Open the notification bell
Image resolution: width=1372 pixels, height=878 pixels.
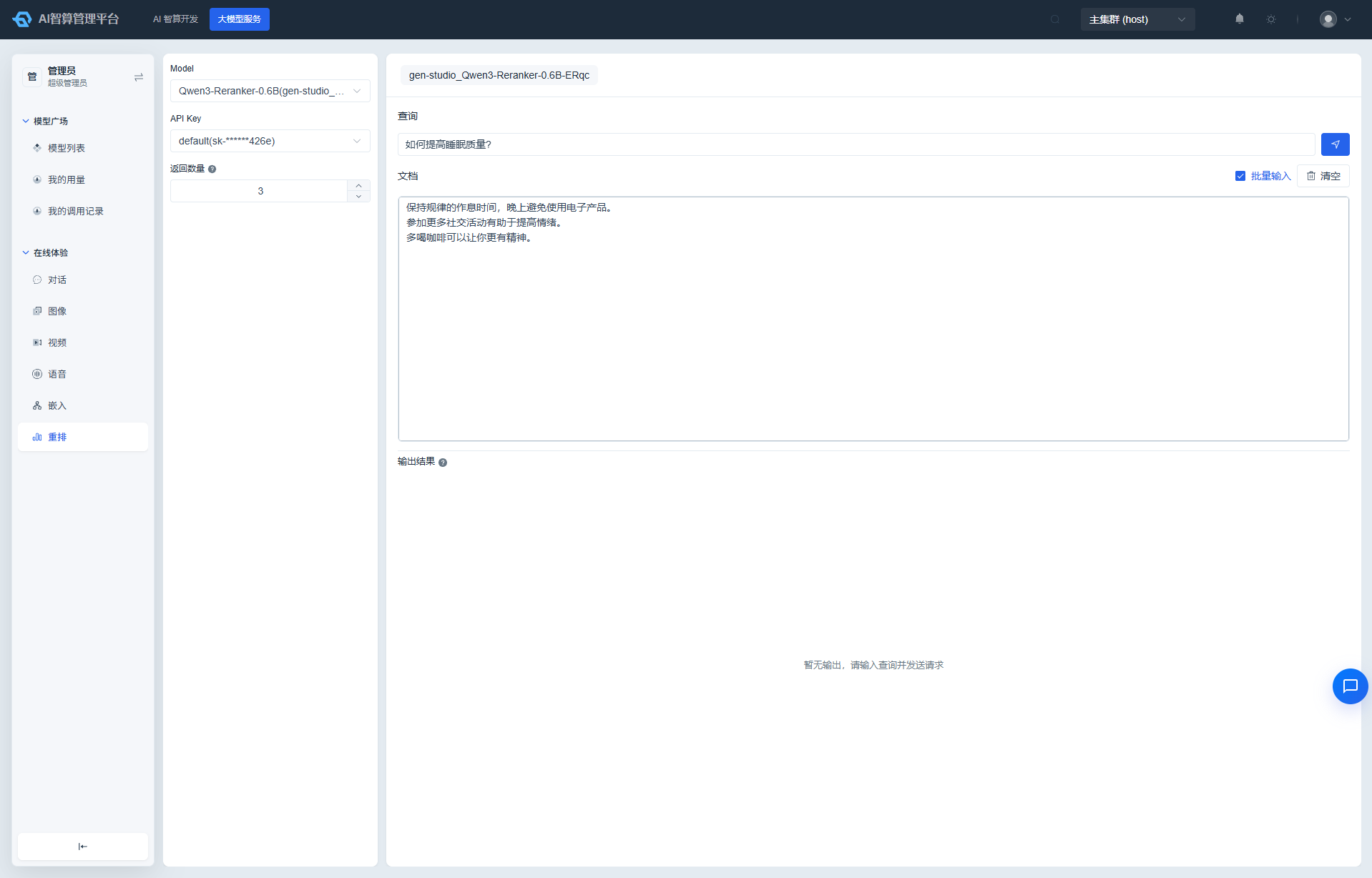click(x=1240, y=19)
